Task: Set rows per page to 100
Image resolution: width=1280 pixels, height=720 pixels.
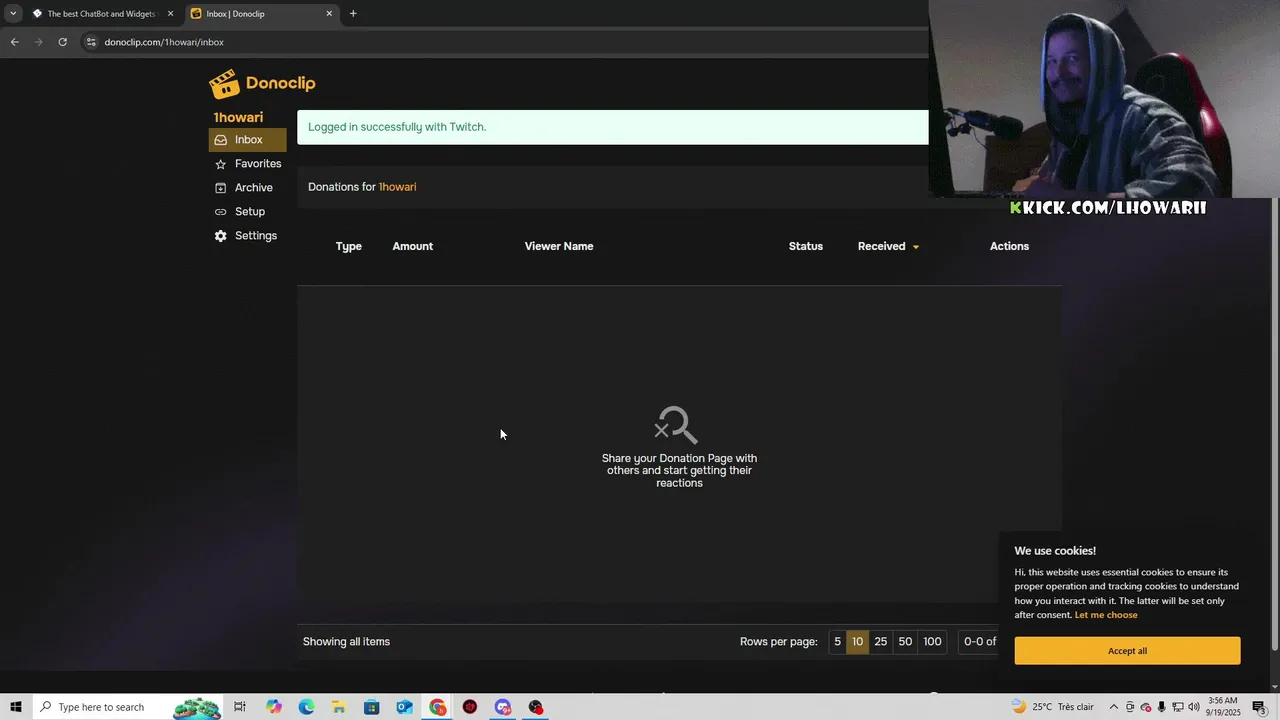Action: 932,642
